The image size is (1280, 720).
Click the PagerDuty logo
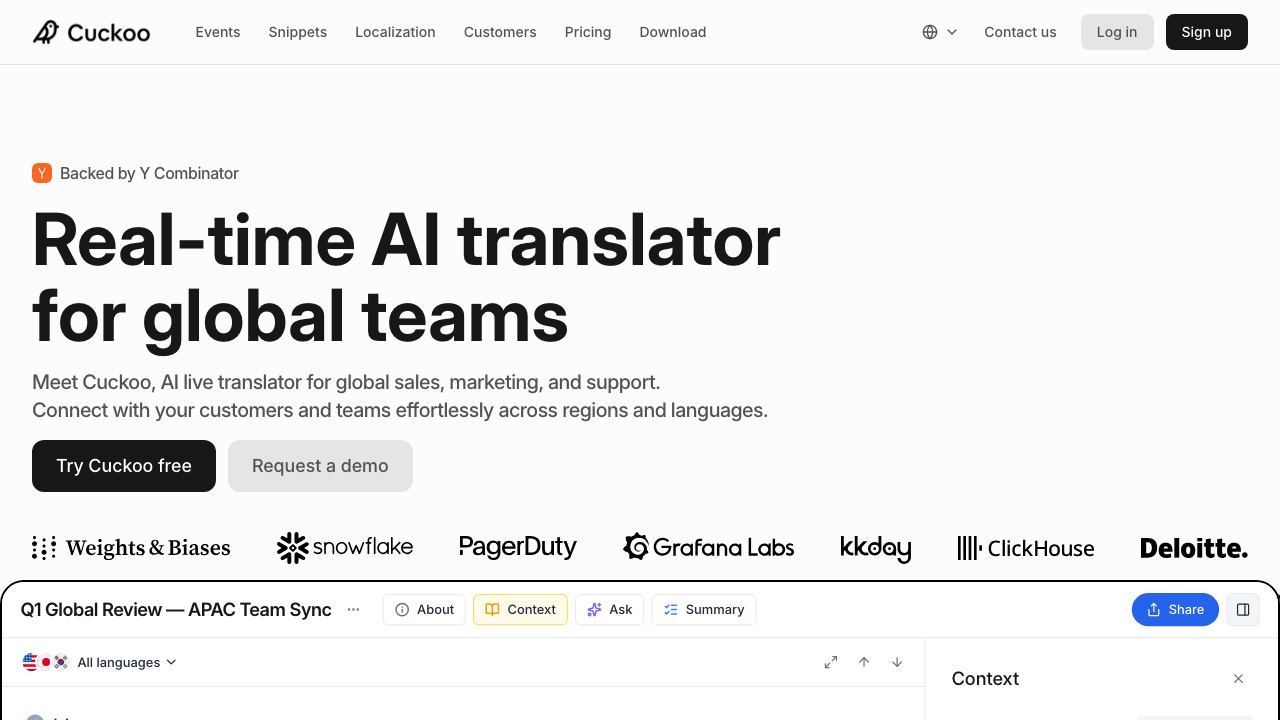(x=518, y=547)
